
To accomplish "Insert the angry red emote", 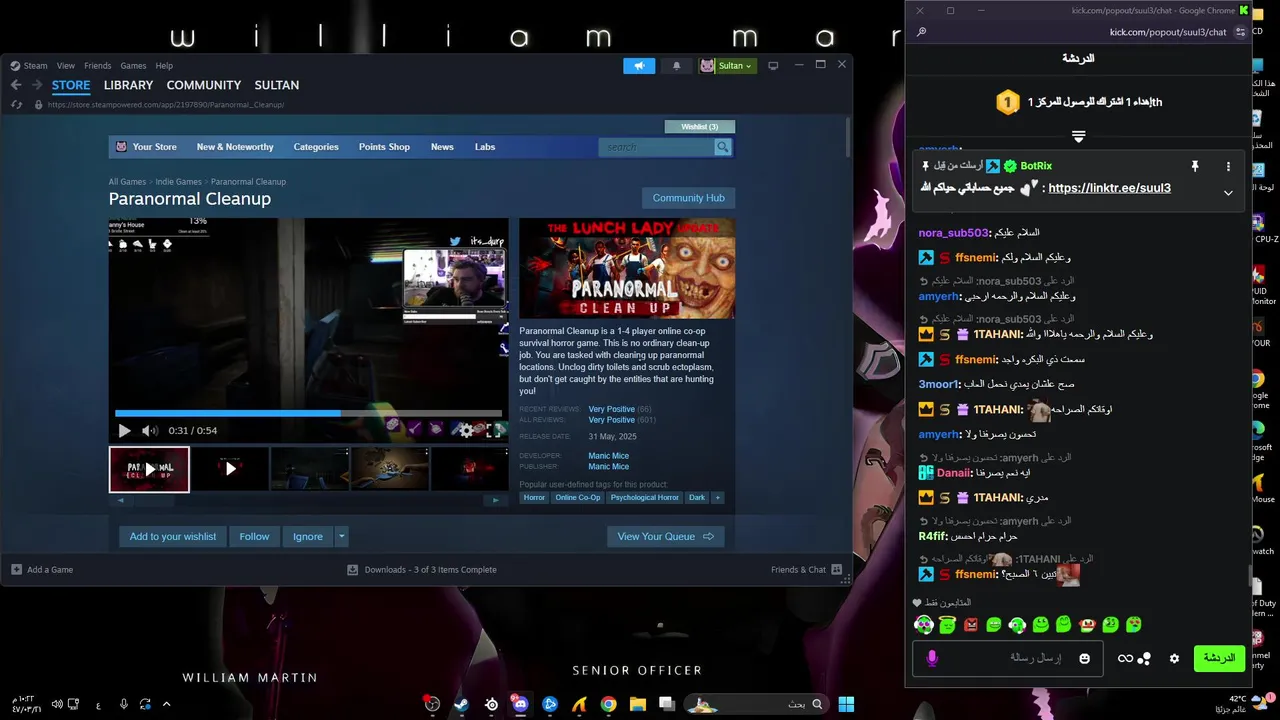I will (970, 625).
